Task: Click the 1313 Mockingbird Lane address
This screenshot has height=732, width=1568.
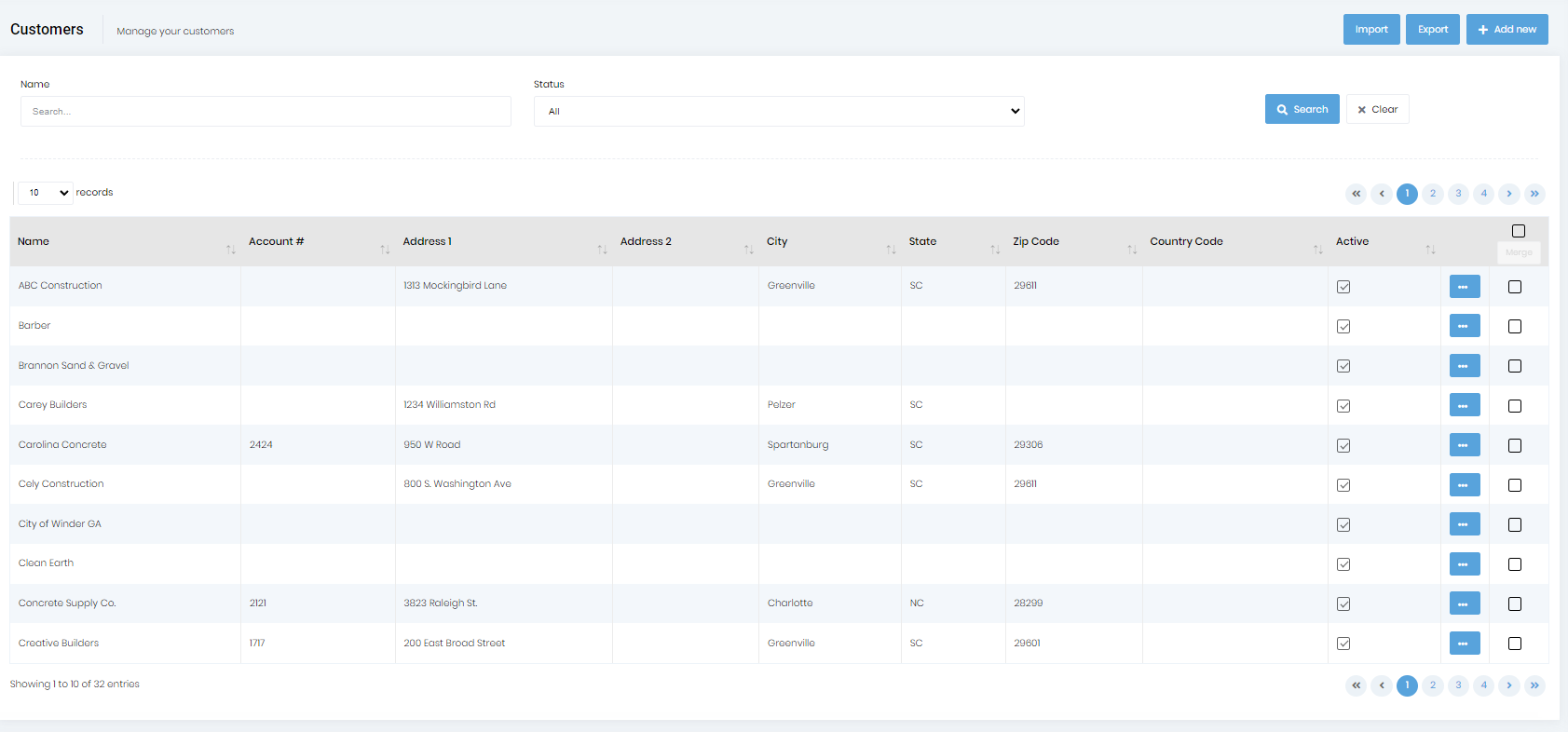Action: 455,285
